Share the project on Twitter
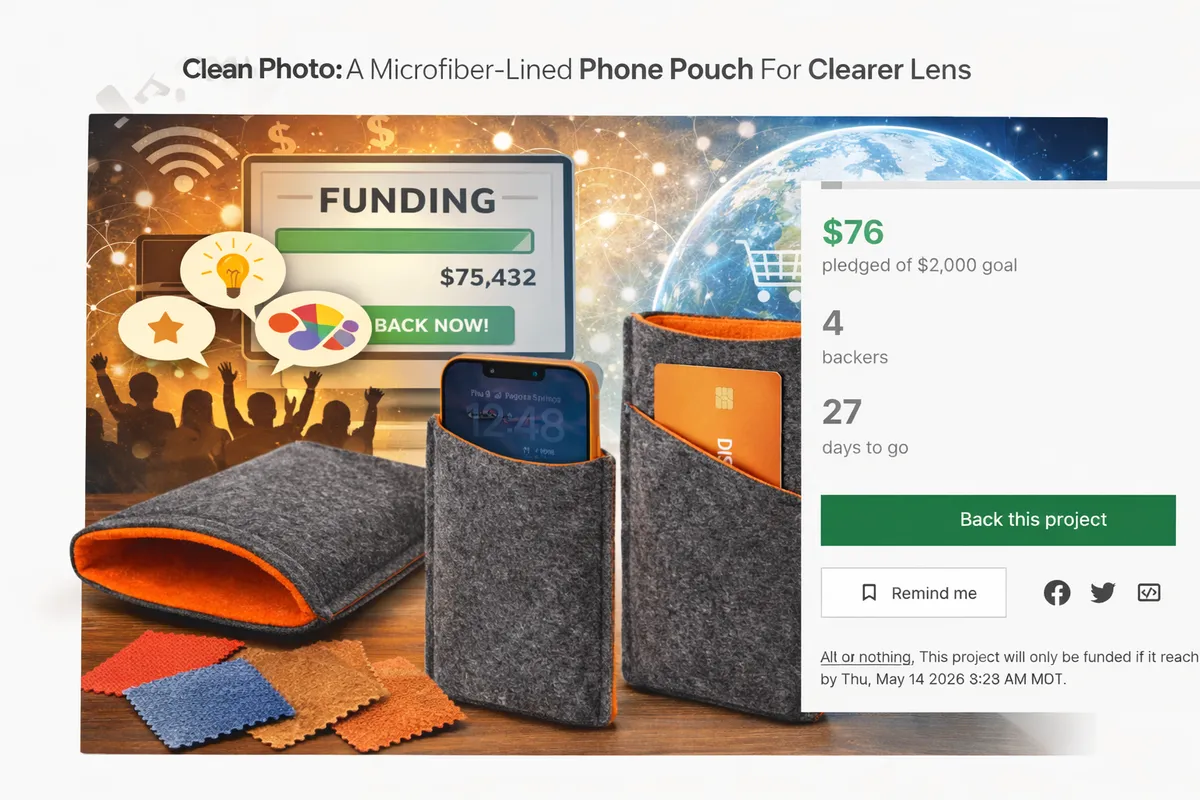This screenshot has width=1200, height=800. coord(1103,593)
